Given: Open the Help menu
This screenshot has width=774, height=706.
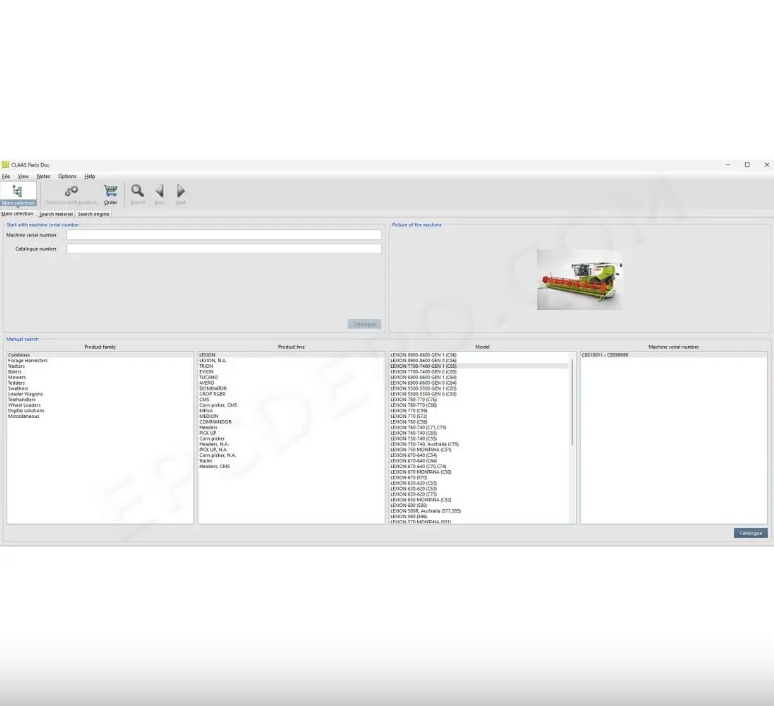Looking at the screenshot, I should pyautogui.click(x=89, y=176).
